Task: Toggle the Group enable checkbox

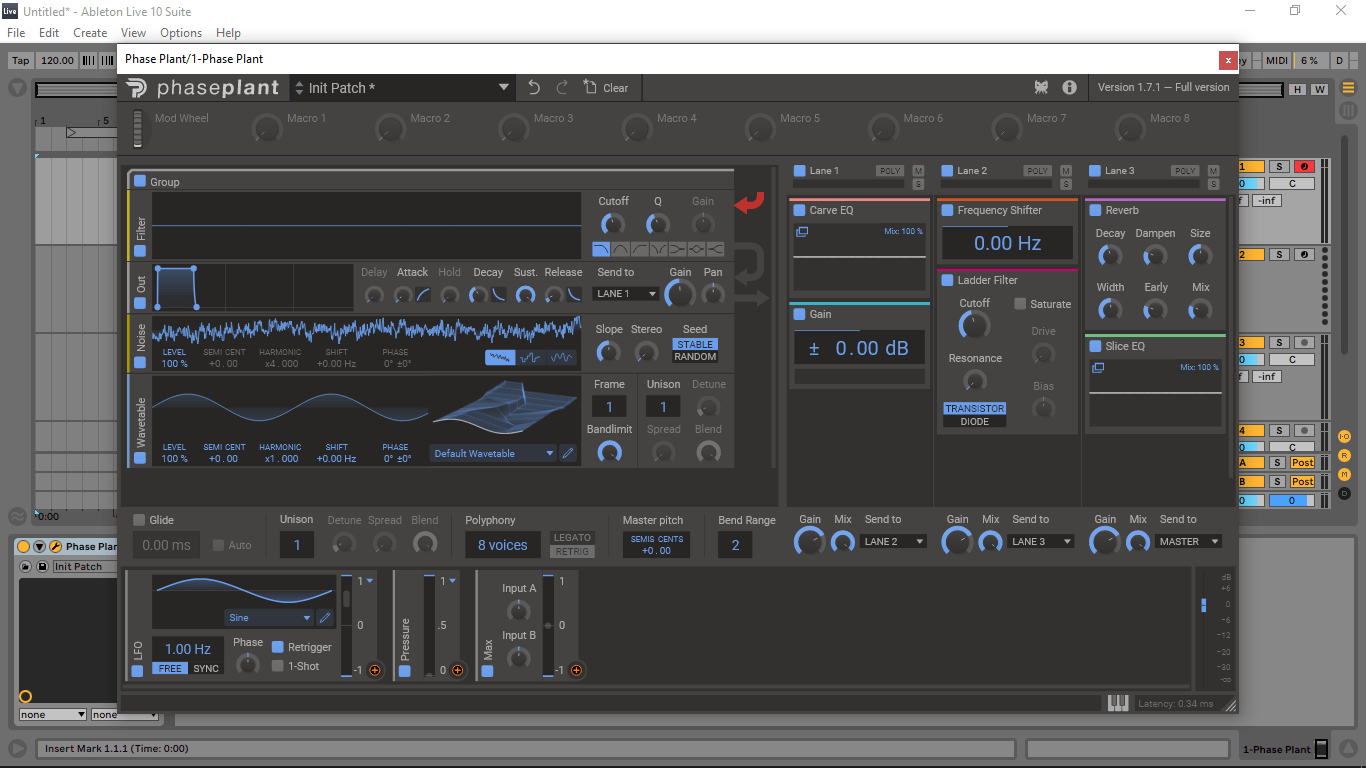Action: 140,182
